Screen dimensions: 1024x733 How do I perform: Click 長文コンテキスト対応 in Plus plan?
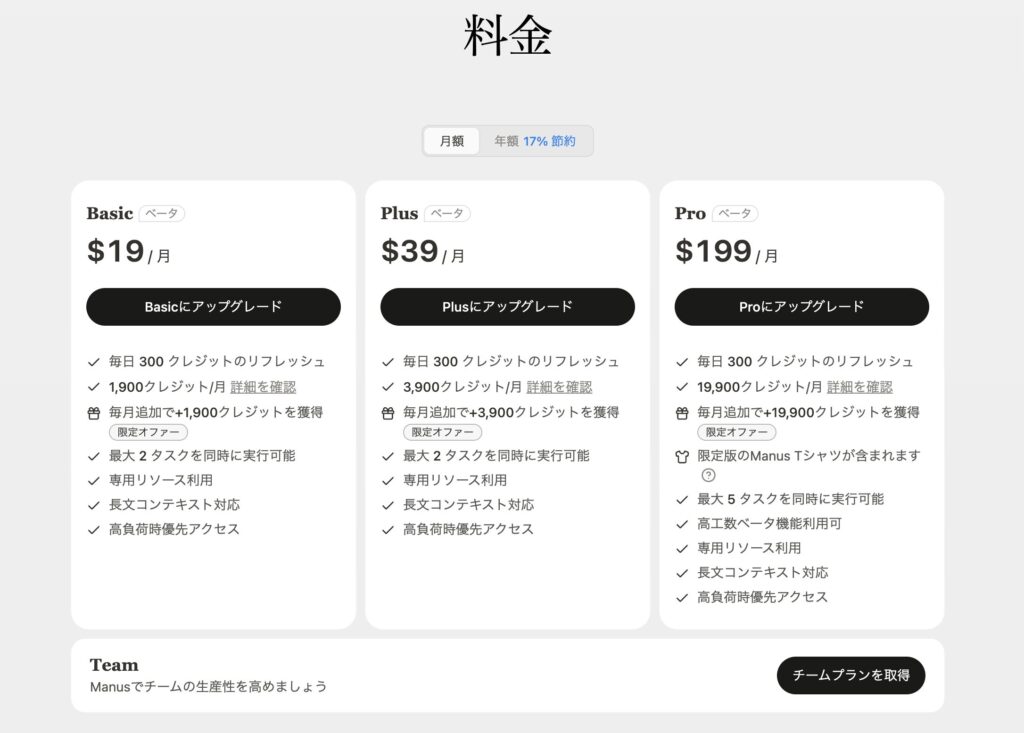pyautogui.click(x=468, y=505)
